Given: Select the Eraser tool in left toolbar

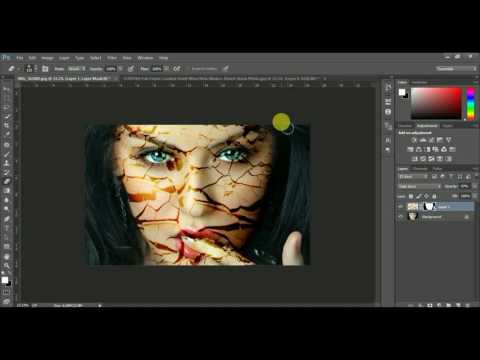Looking at the screenshot, I should point(7,181).
